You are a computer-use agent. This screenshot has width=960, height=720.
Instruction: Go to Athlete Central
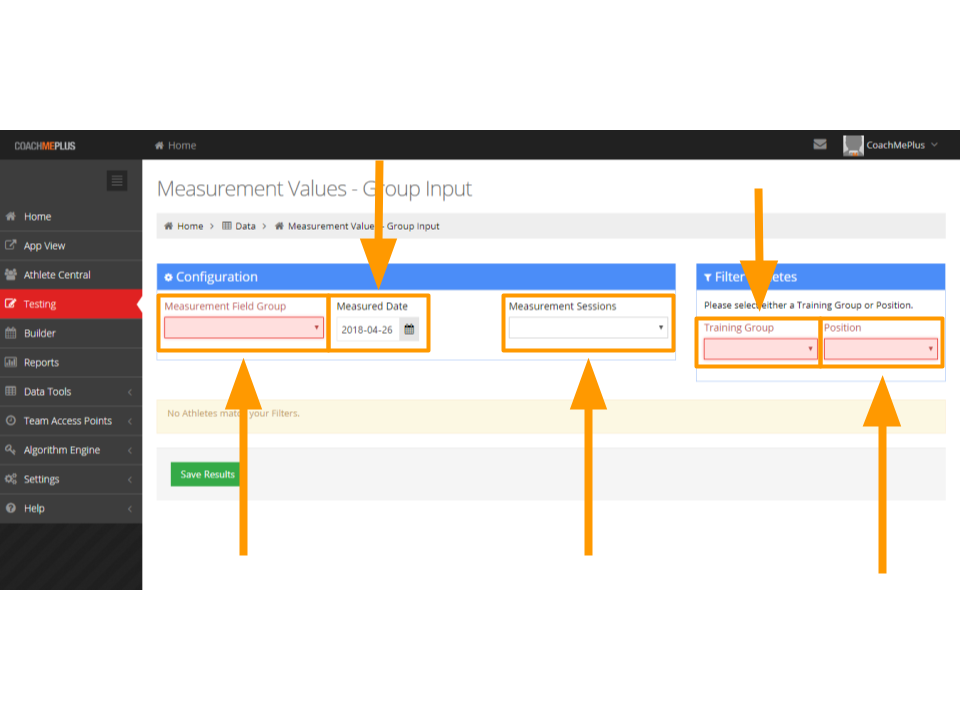tap(71, 275)
